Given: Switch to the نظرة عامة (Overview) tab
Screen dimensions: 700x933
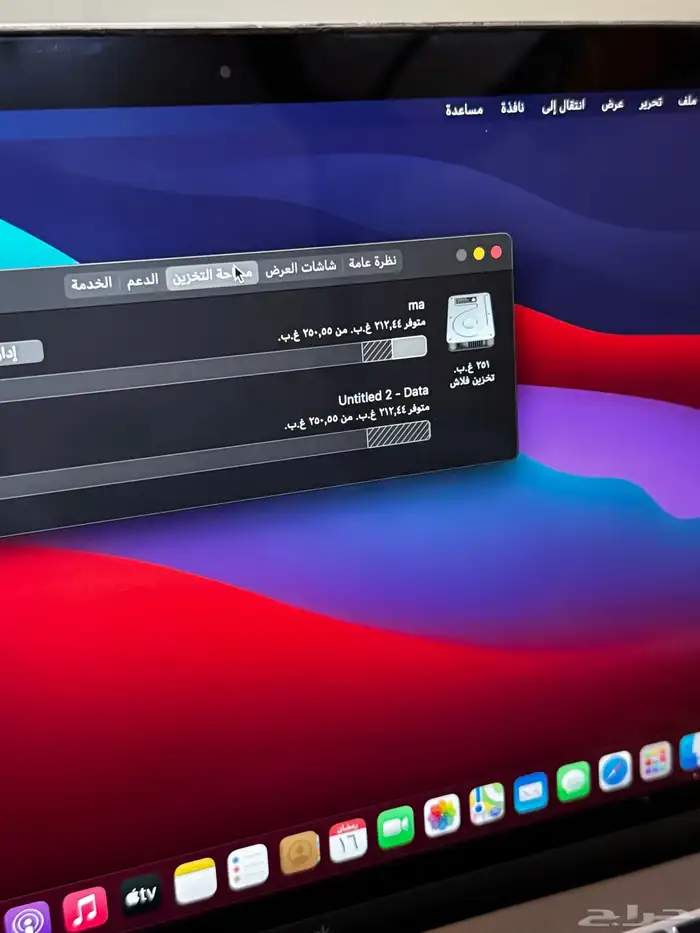Looking at the screenshot, I should coord(372,262).
